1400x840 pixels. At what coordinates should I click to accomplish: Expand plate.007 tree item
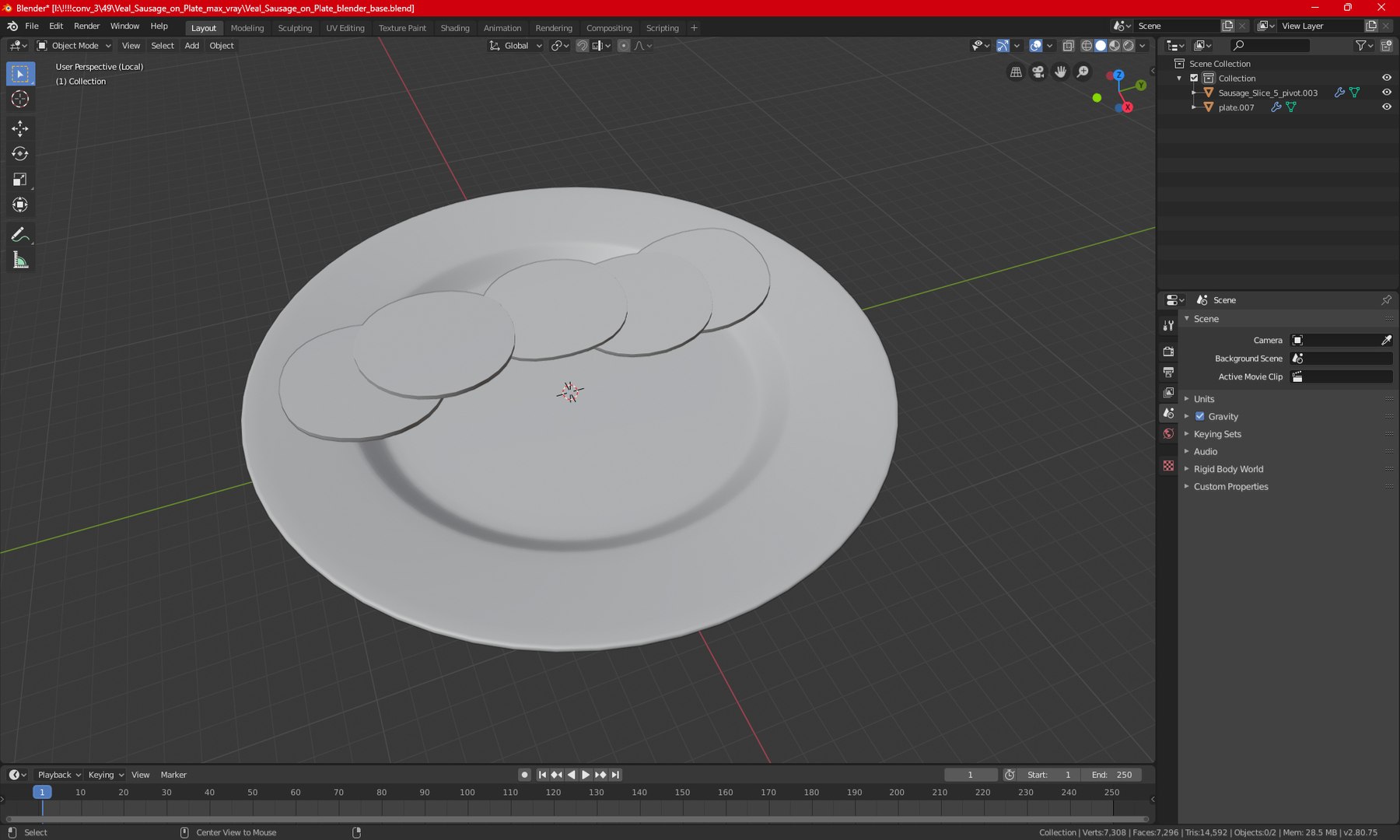[1194, 107]
